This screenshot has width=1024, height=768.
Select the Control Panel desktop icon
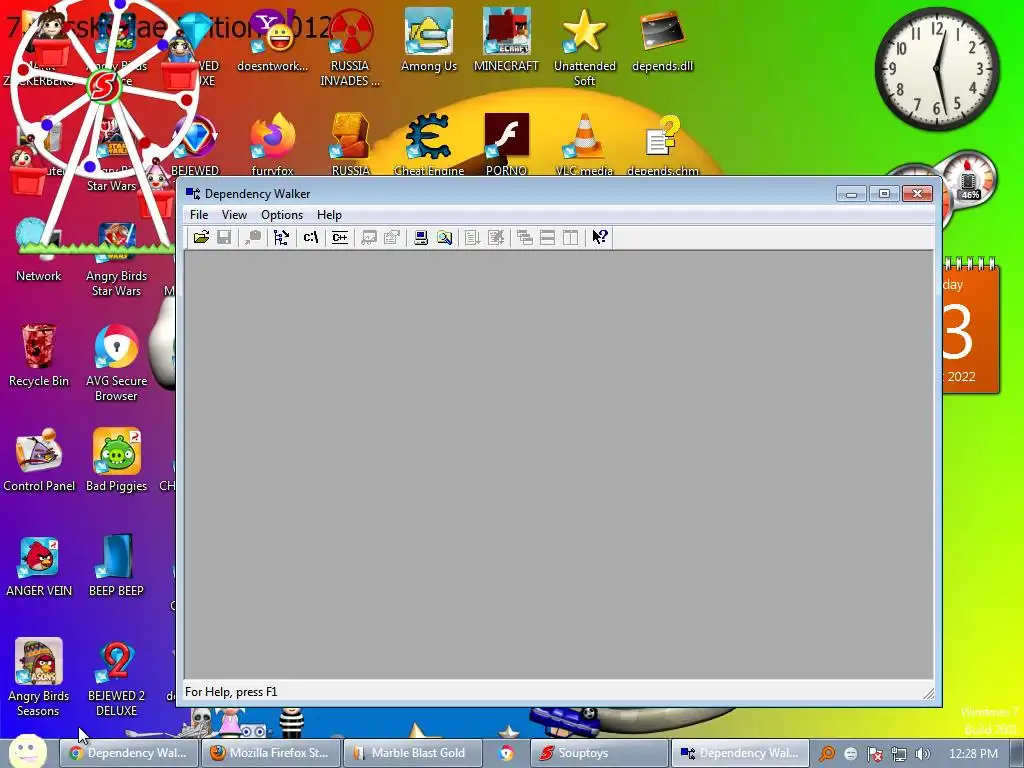coord(39,460)
